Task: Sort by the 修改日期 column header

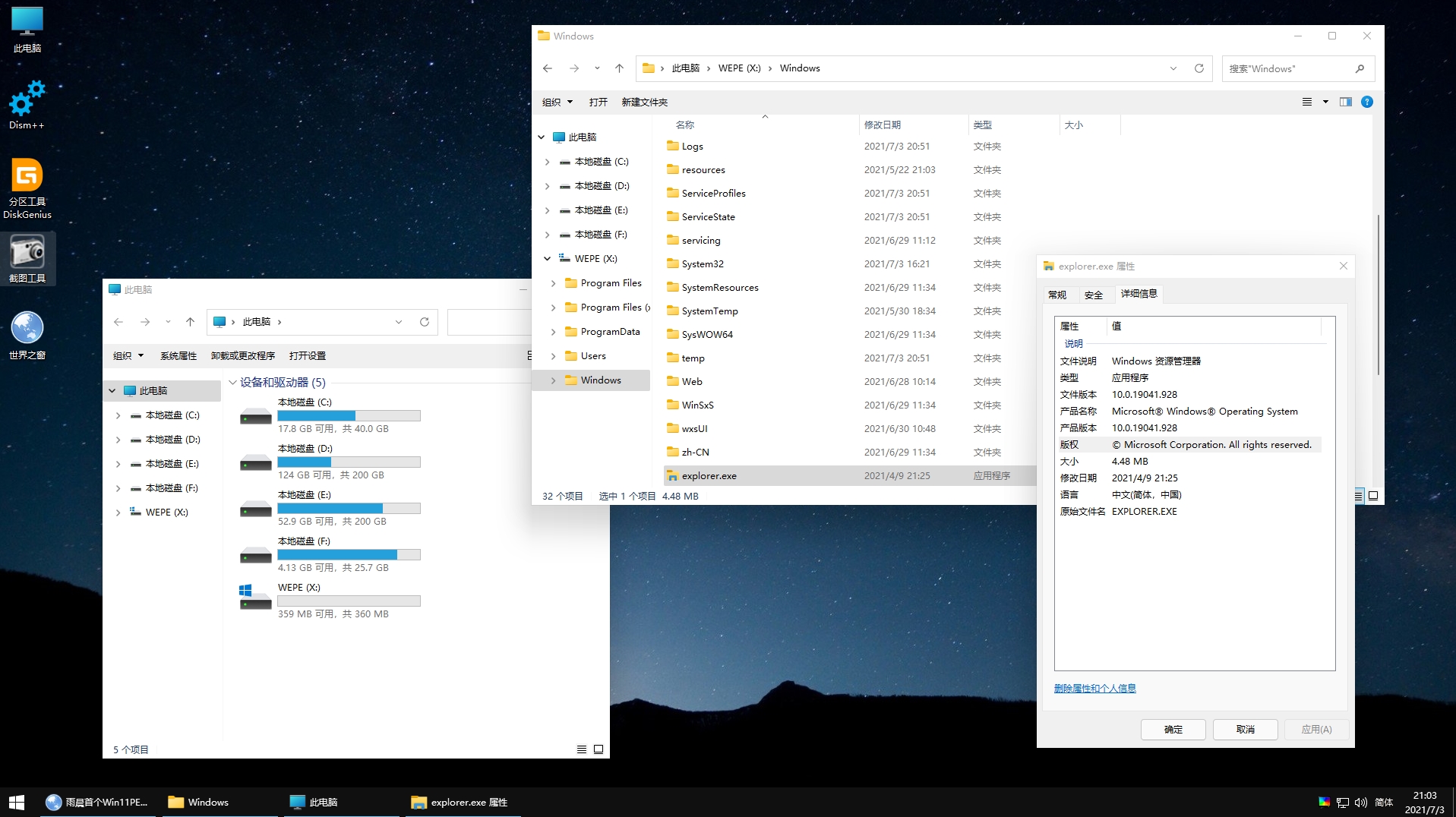Action: (x=914, y=125)
